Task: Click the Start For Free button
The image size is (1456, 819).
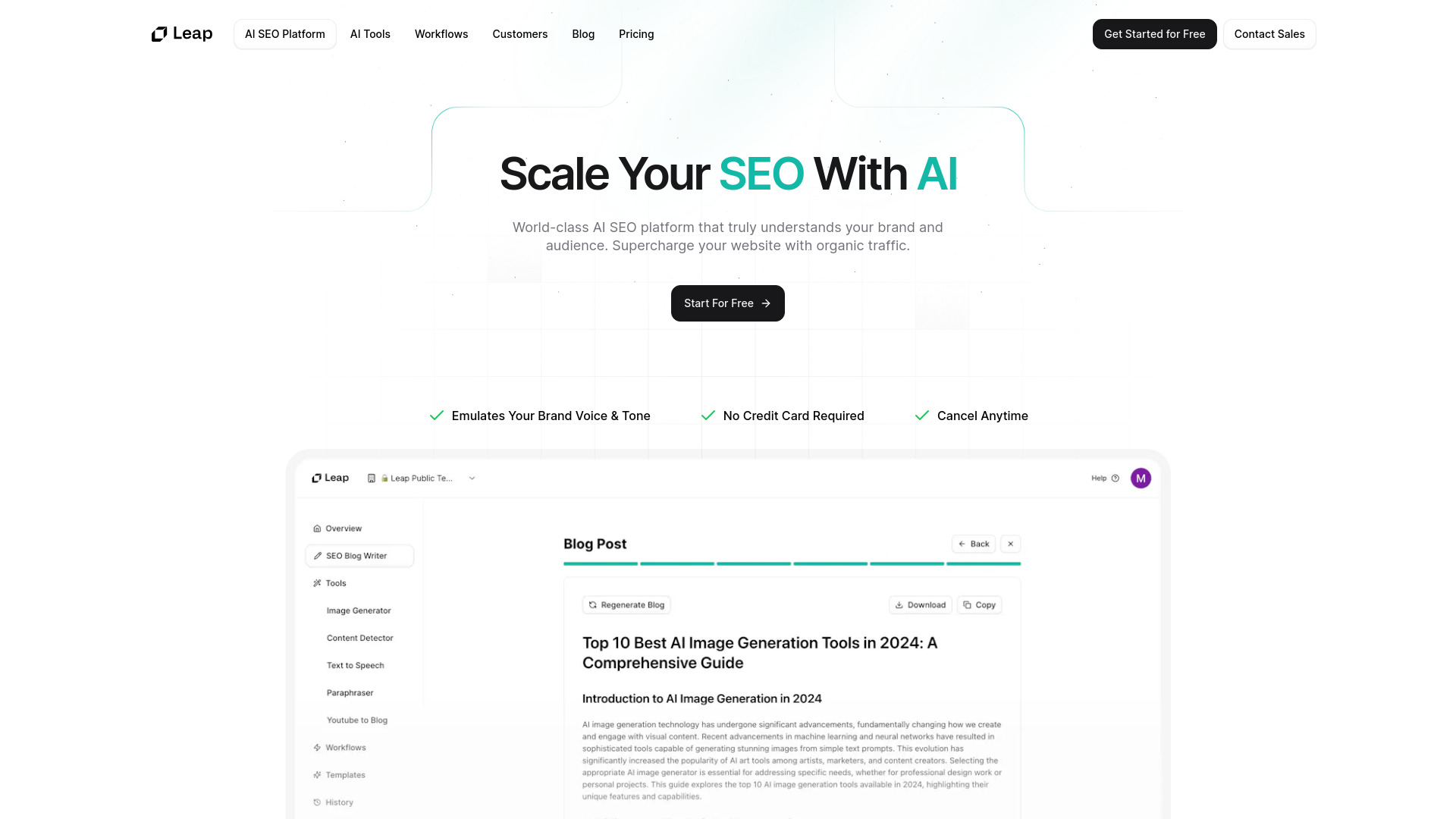Action: [728, 303]
